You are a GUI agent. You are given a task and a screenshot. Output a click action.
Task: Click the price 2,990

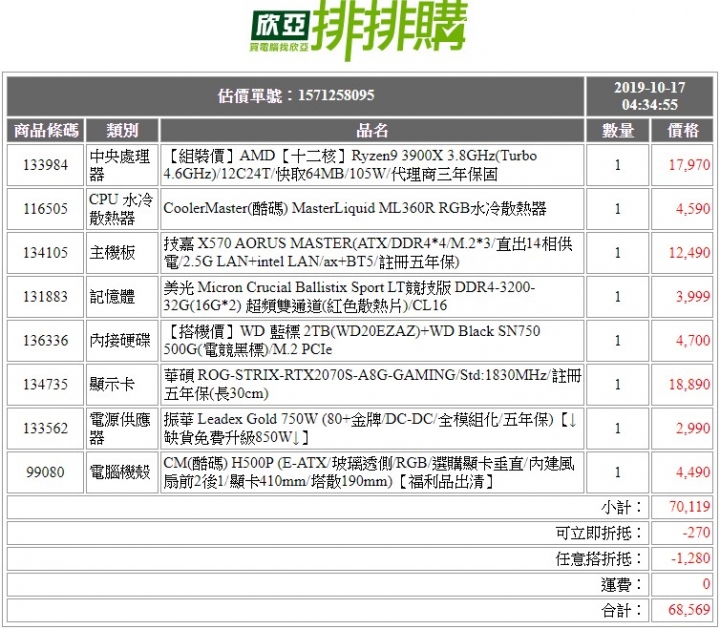[692, 428]
